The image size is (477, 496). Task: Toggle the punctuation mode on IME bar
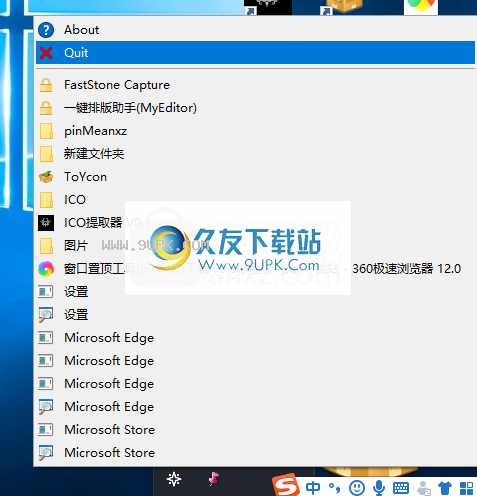point(334,488)
